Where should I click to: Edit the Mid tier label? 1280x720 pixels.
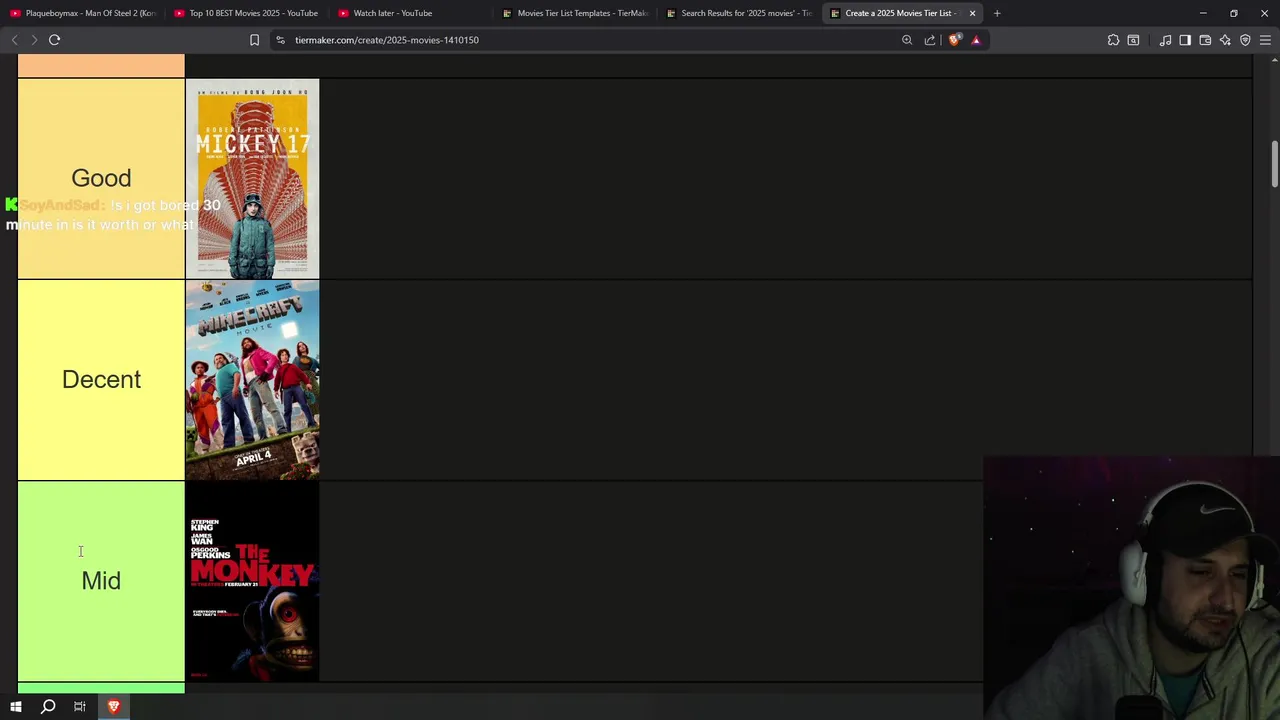click(x=101, y=581)
